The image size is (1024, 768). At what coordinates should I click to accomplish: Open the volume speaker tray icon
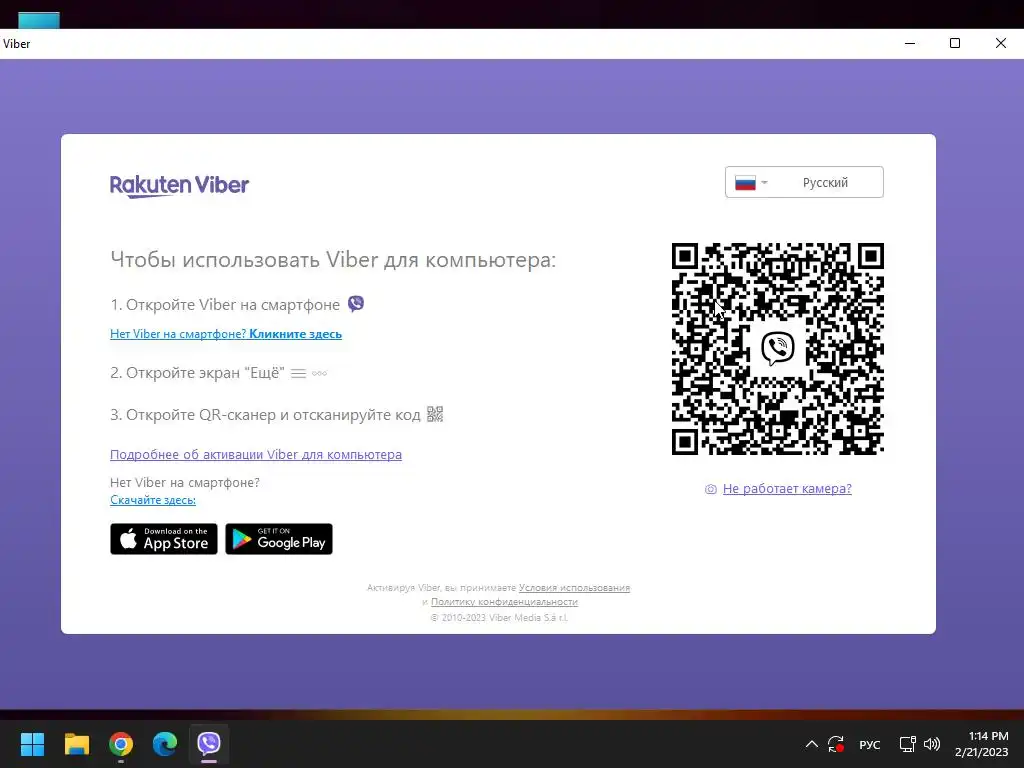(x=932, y=744)
